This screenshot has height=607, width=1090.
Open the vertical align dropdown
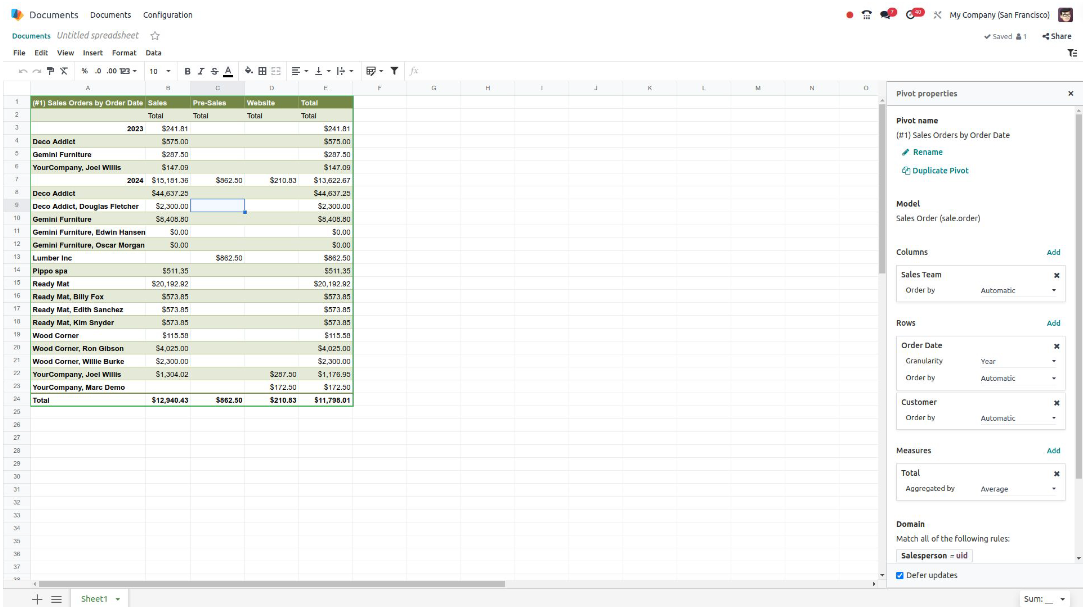click(323, 71)
